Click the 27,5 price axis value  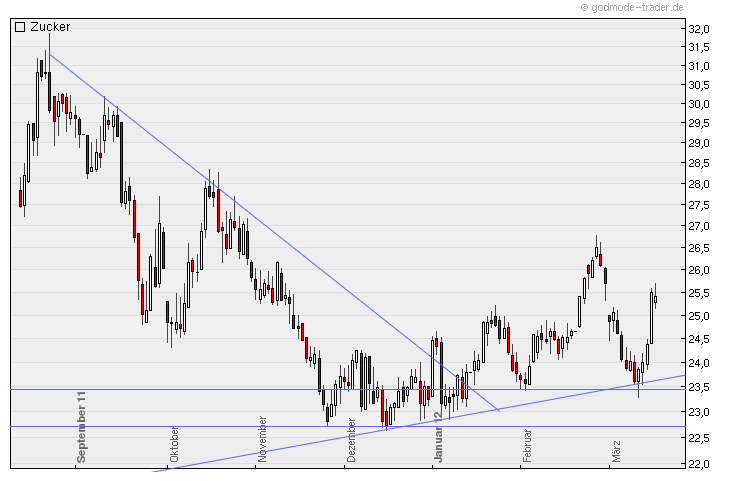[699, 205]
